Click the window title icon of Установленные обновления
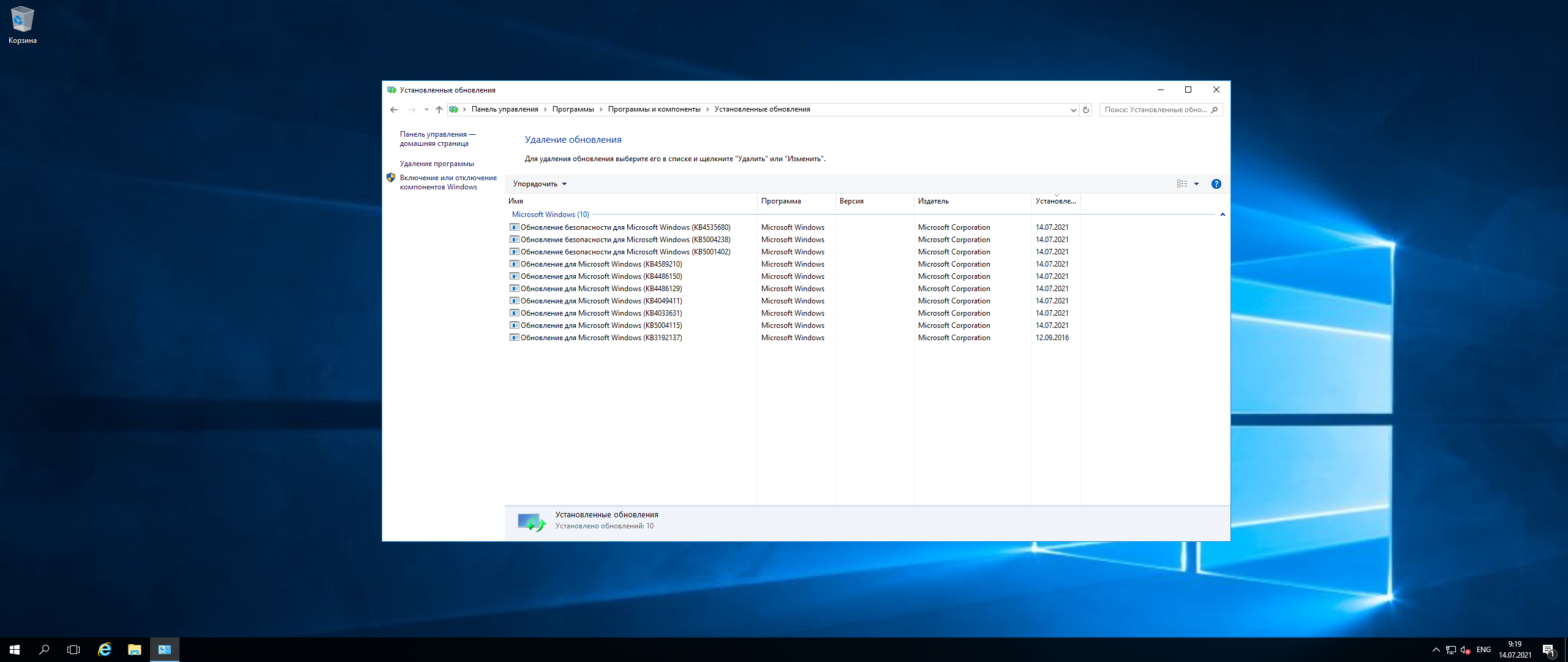 392,90
